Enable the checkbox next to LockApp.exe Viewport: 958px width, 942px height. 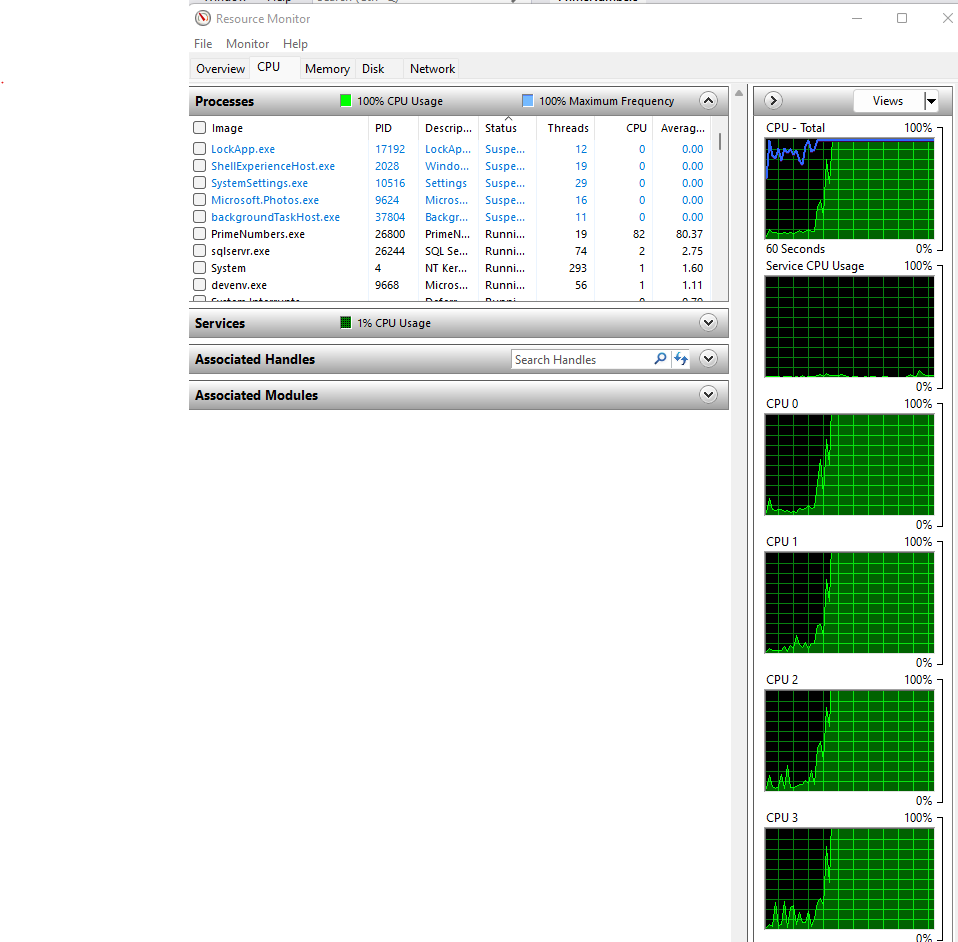pos(200,149)
